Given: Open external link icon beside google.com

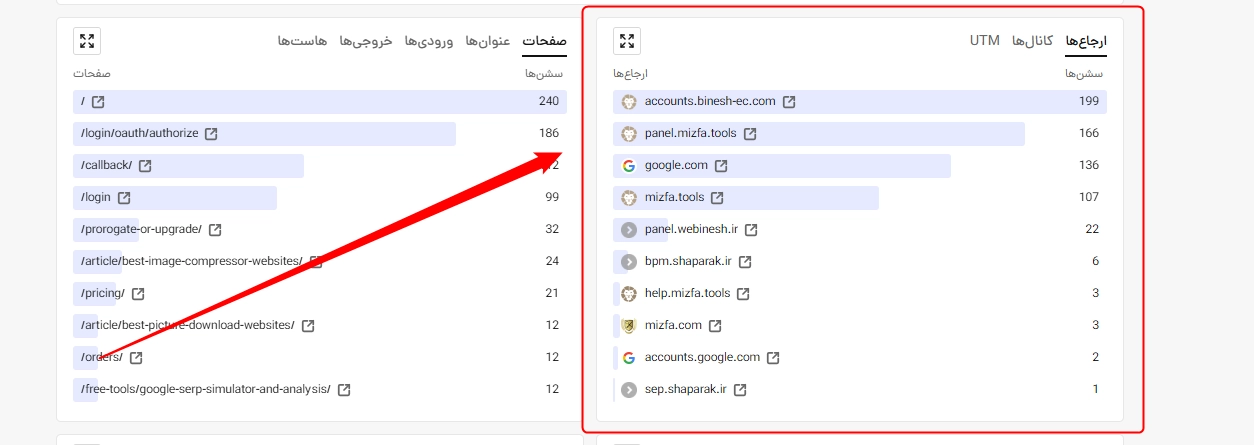Looking at the screenshot, I should click(721, 166).
